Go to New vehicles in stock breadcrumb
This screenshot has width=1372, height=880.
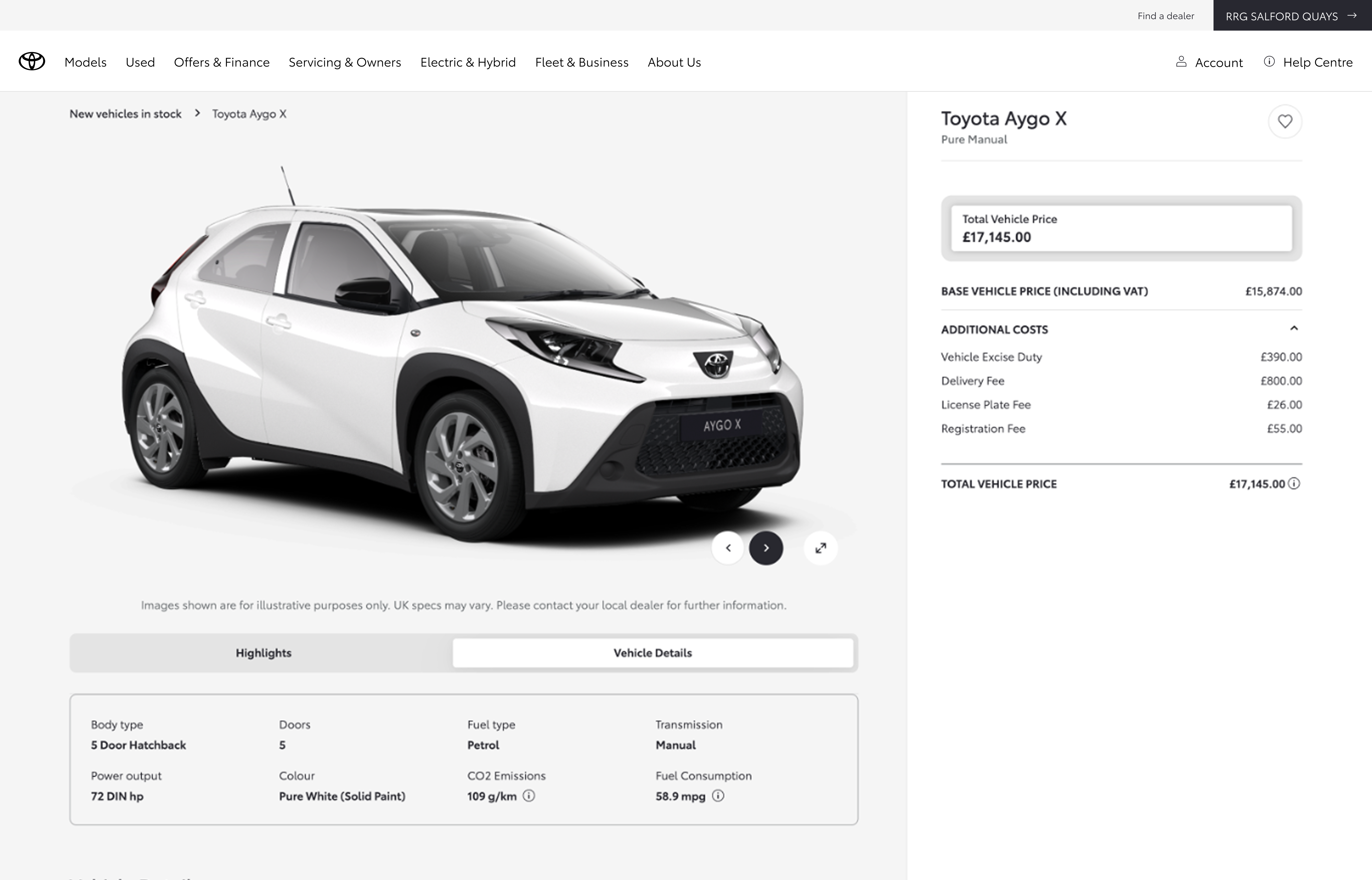(x=125, y=114)
